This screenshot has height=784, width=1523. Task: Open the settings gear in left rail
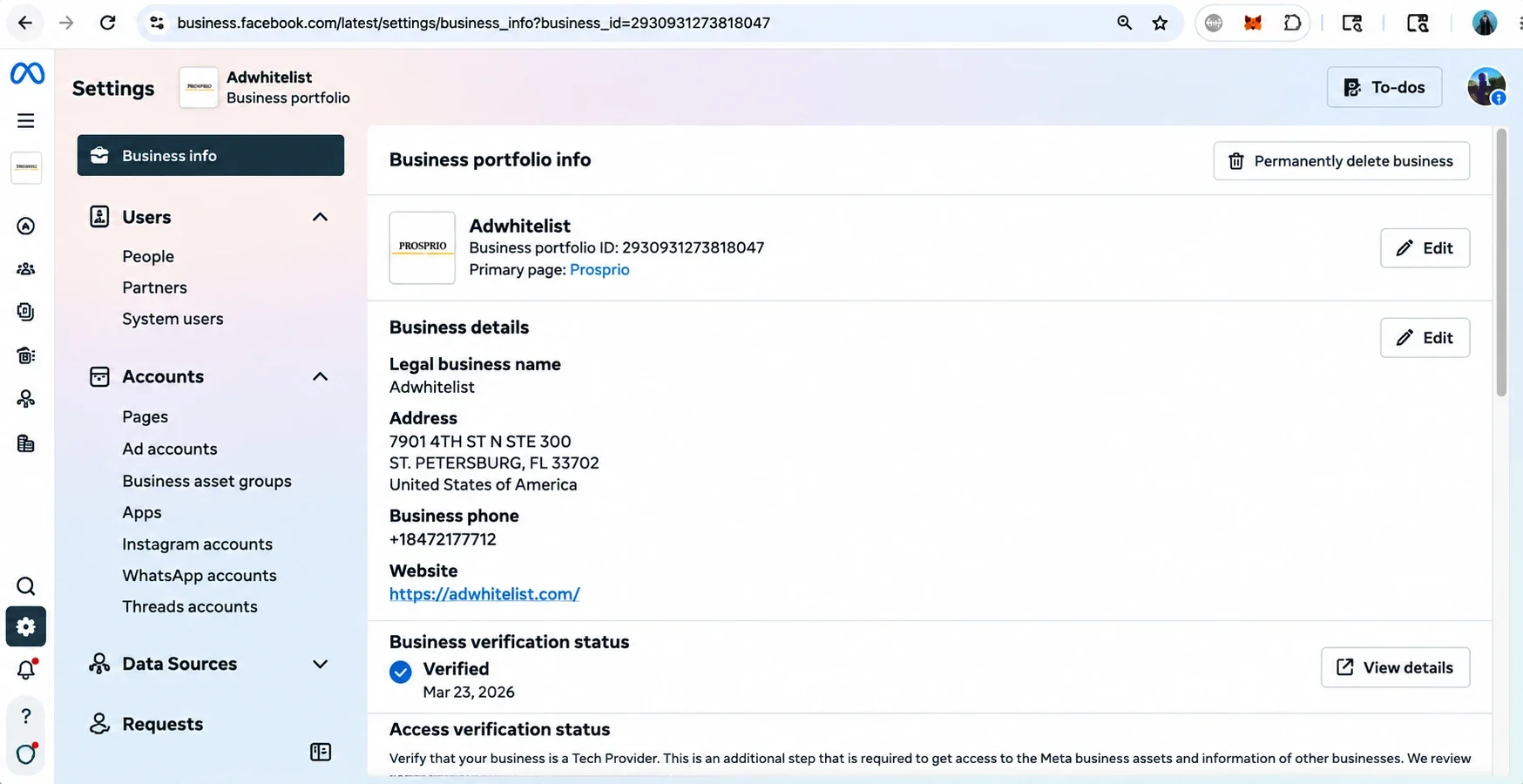click(x=26, y=627)
